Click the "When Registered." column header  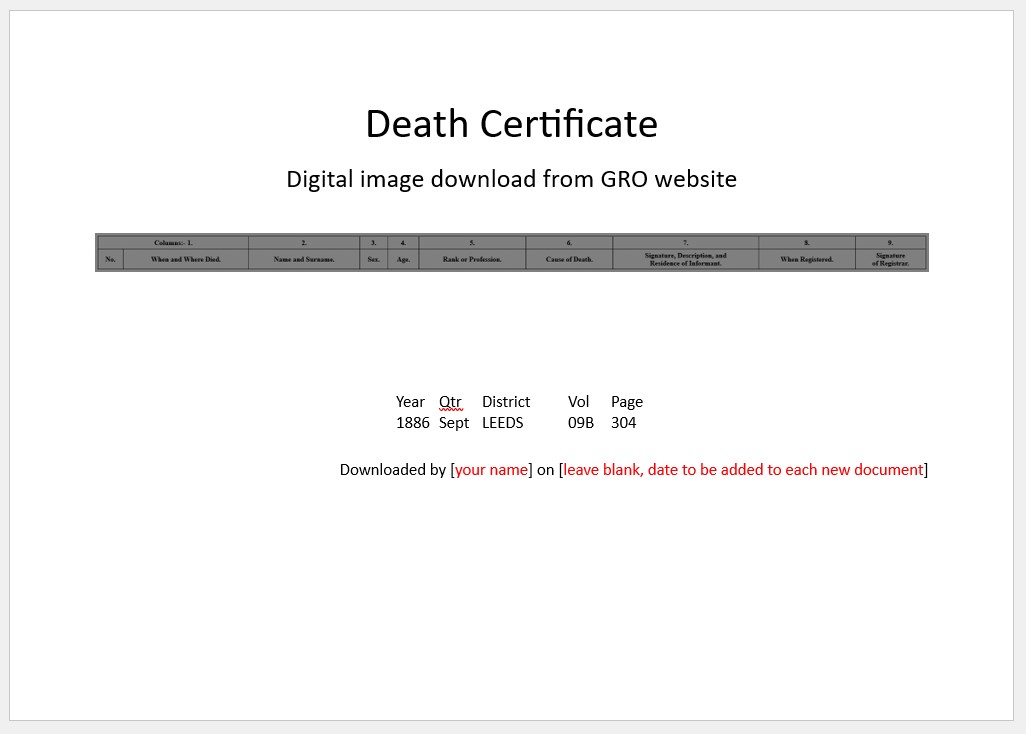[806, 260]
